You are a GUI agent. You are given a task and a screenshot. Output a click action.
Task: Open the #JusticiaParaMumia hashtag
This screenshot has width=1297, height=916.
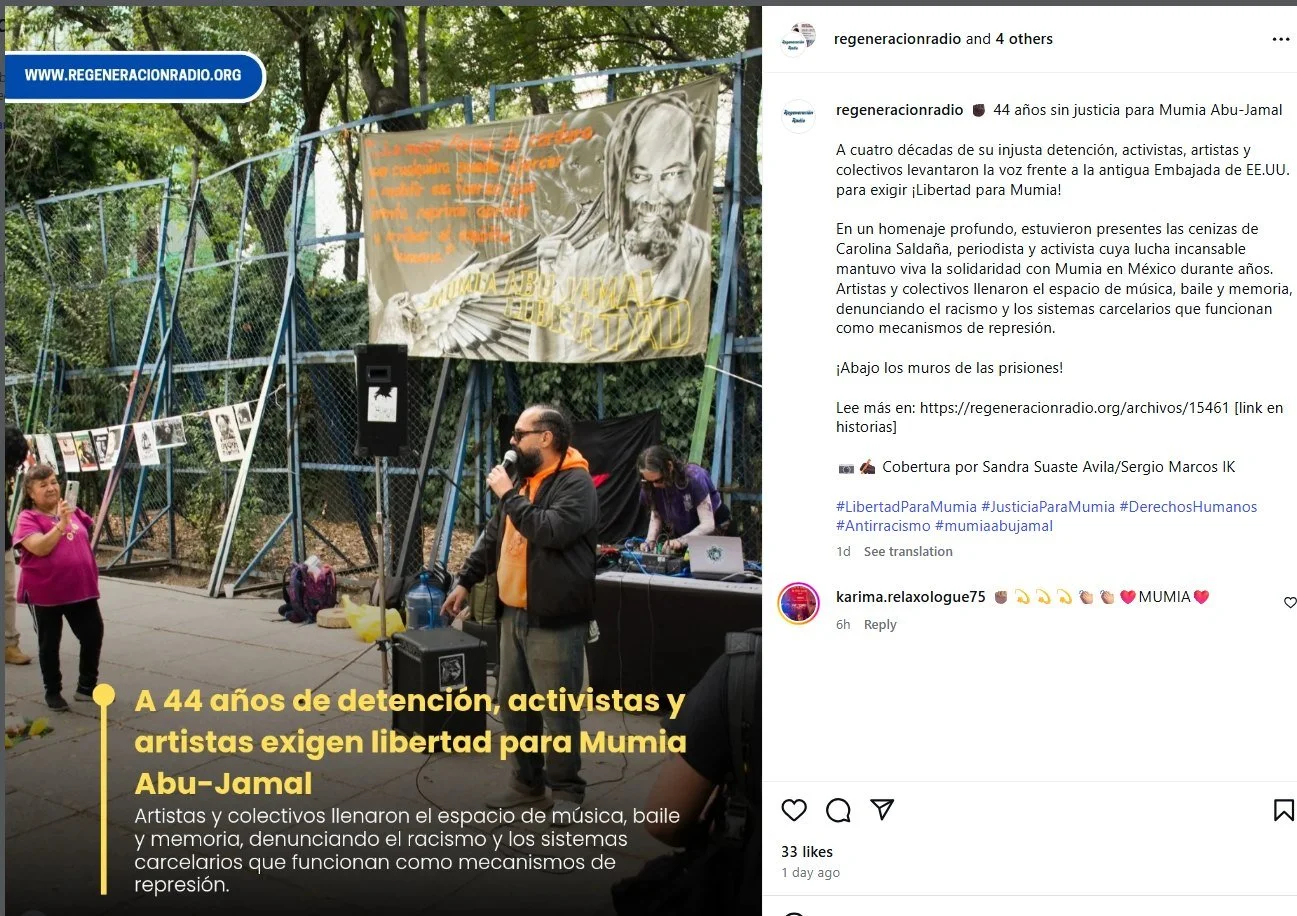tap(1048, 506)
